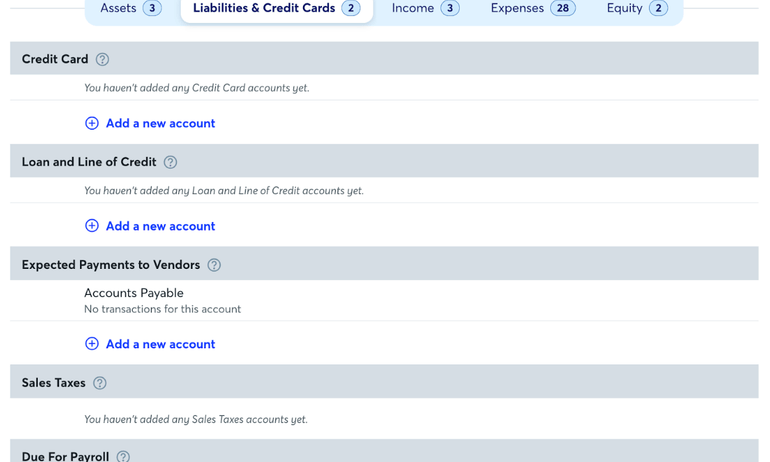Click help icon next to Loan and Line of Credit

170,162
